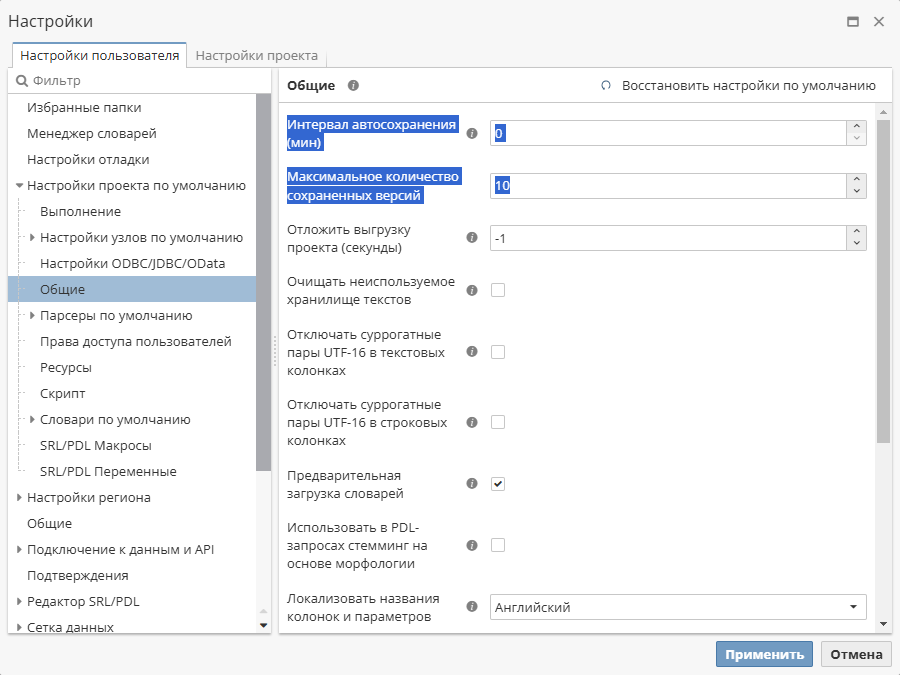Click the info icon beside стемминг на основе морфологии
Screen dimensions: 900x675
(471, 545)
